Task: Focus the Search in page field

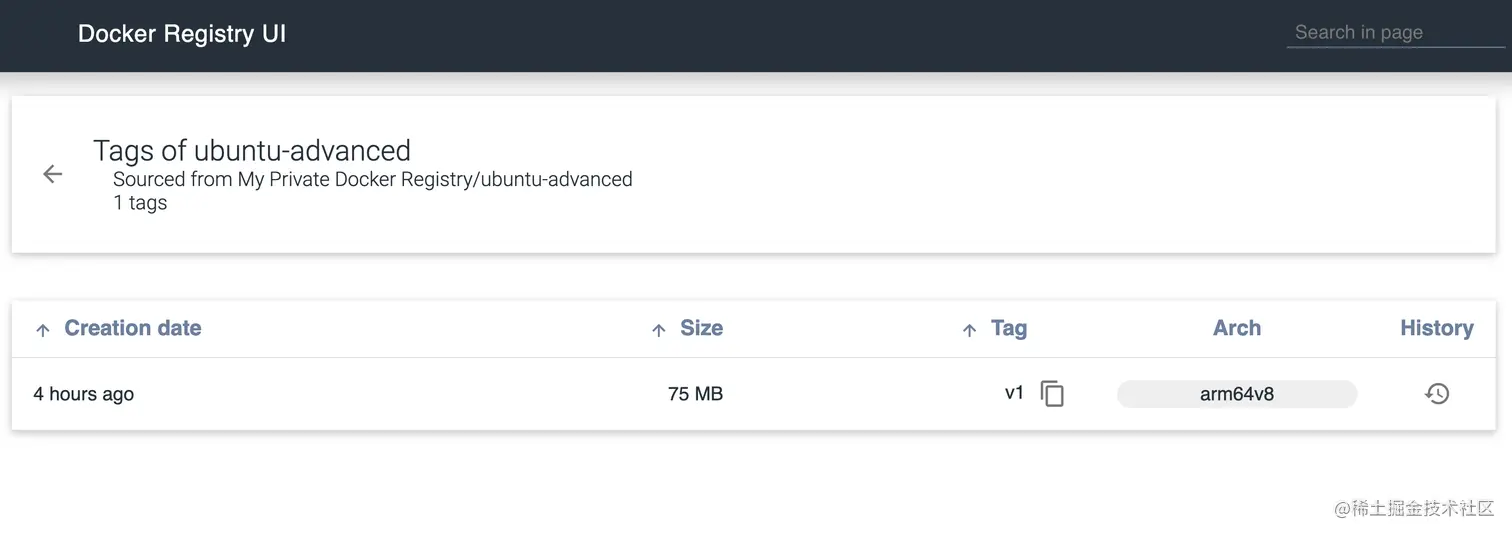Action: click(x=1394, y=33)
